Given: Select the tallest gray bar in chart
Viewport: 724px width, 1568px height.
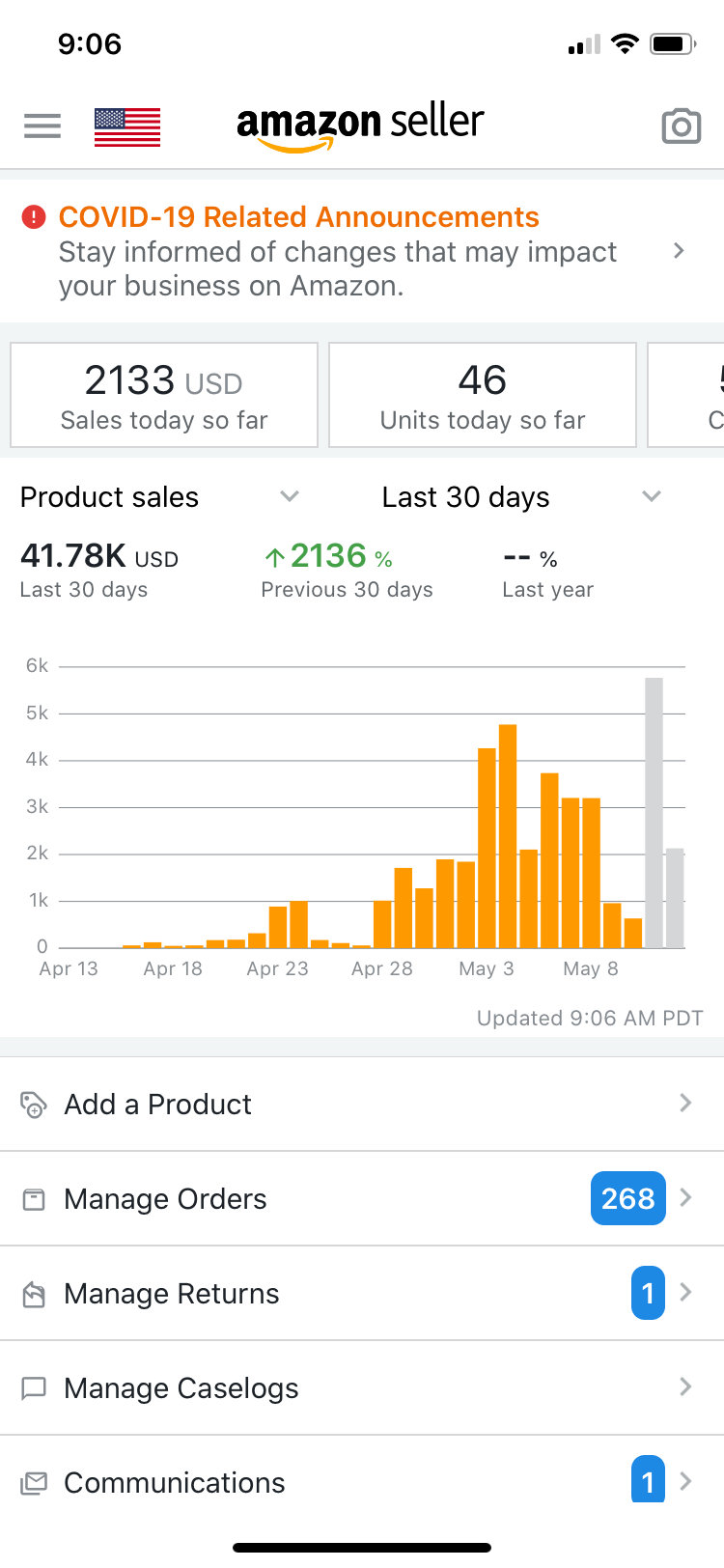Looking at the screenshot, I should pyautogui.click(x=654, y=813).
